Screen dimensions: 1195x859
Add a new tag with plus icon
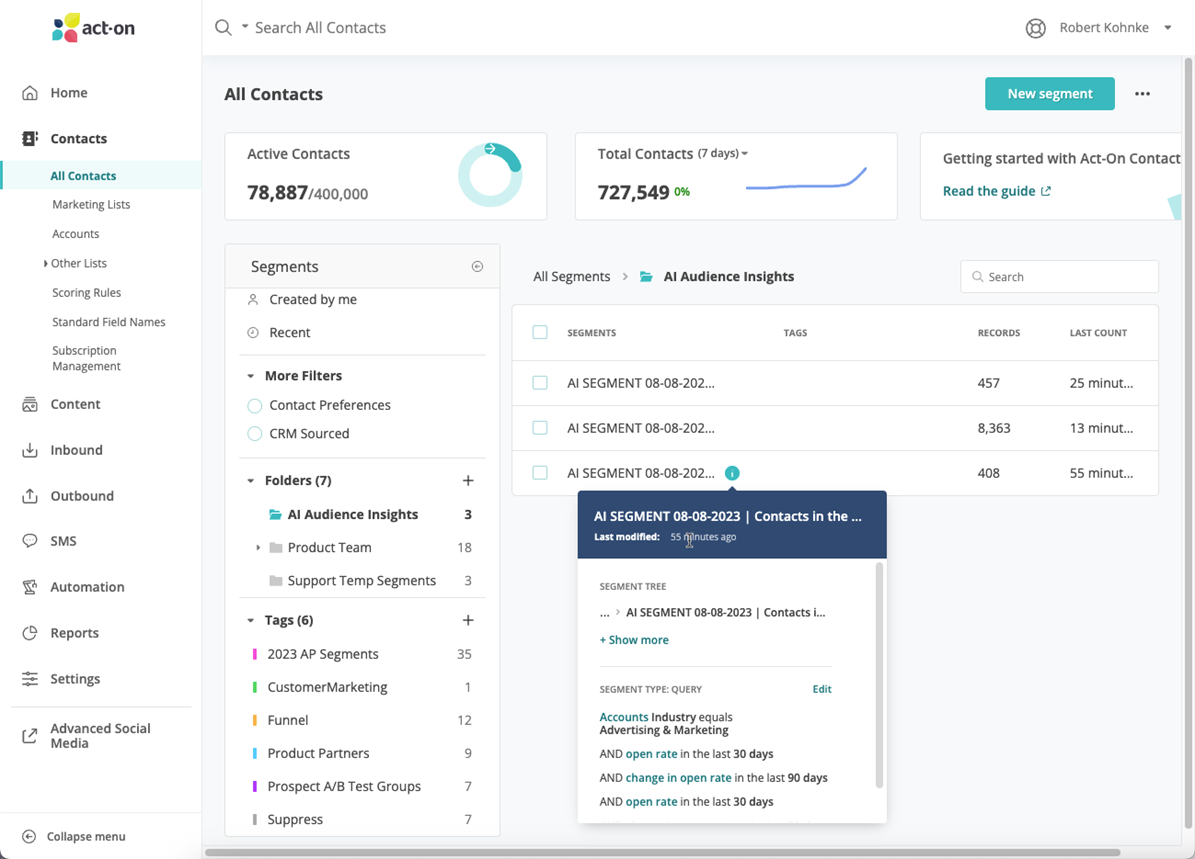468,620
